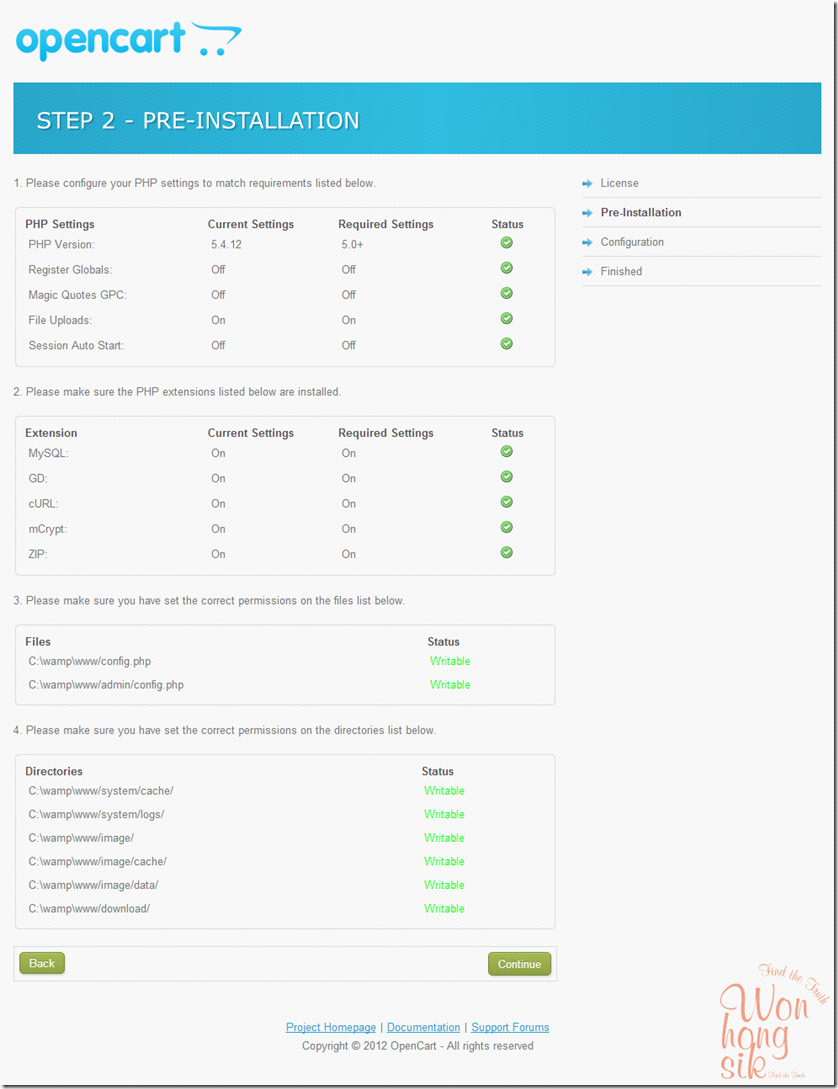
Task: Click green check icon for GD extension
Action: click(507, 476)
